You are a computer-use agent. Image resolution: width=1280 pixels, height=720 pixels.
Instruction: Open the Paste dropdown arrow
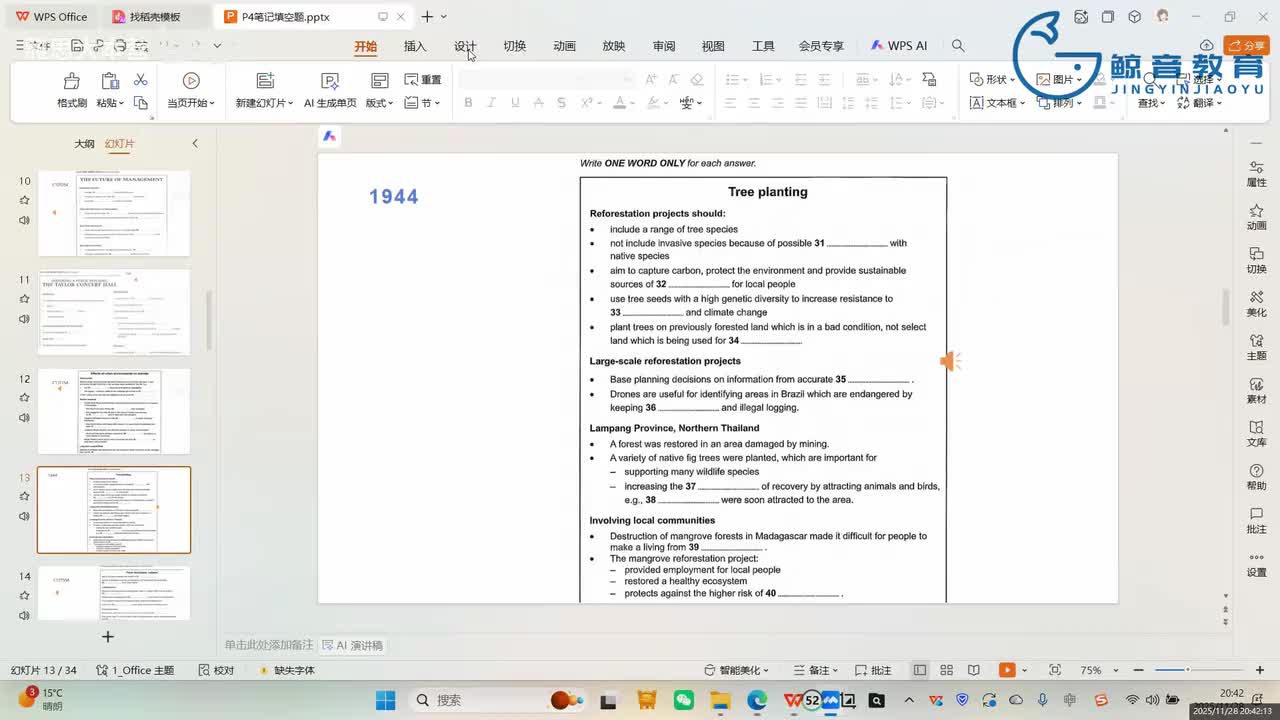[x=123, y=104]
